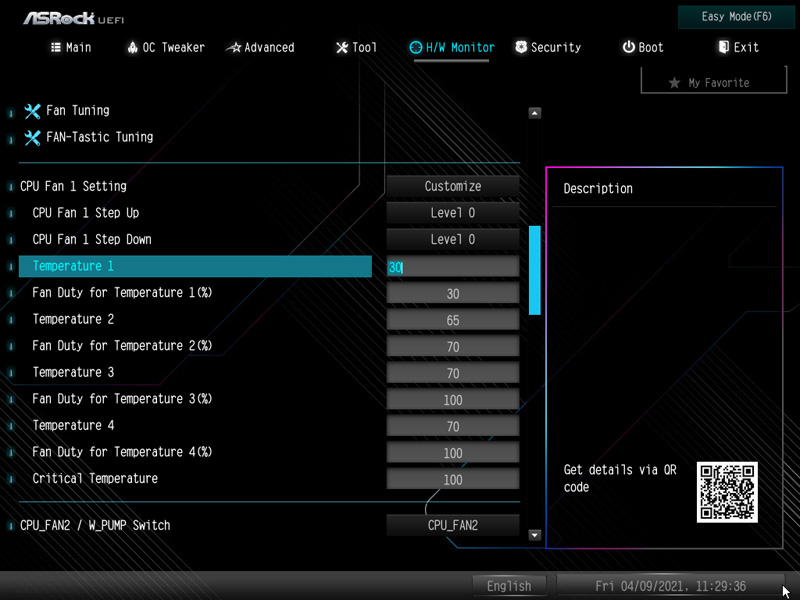Click the Main list icon

coord(56,47)
